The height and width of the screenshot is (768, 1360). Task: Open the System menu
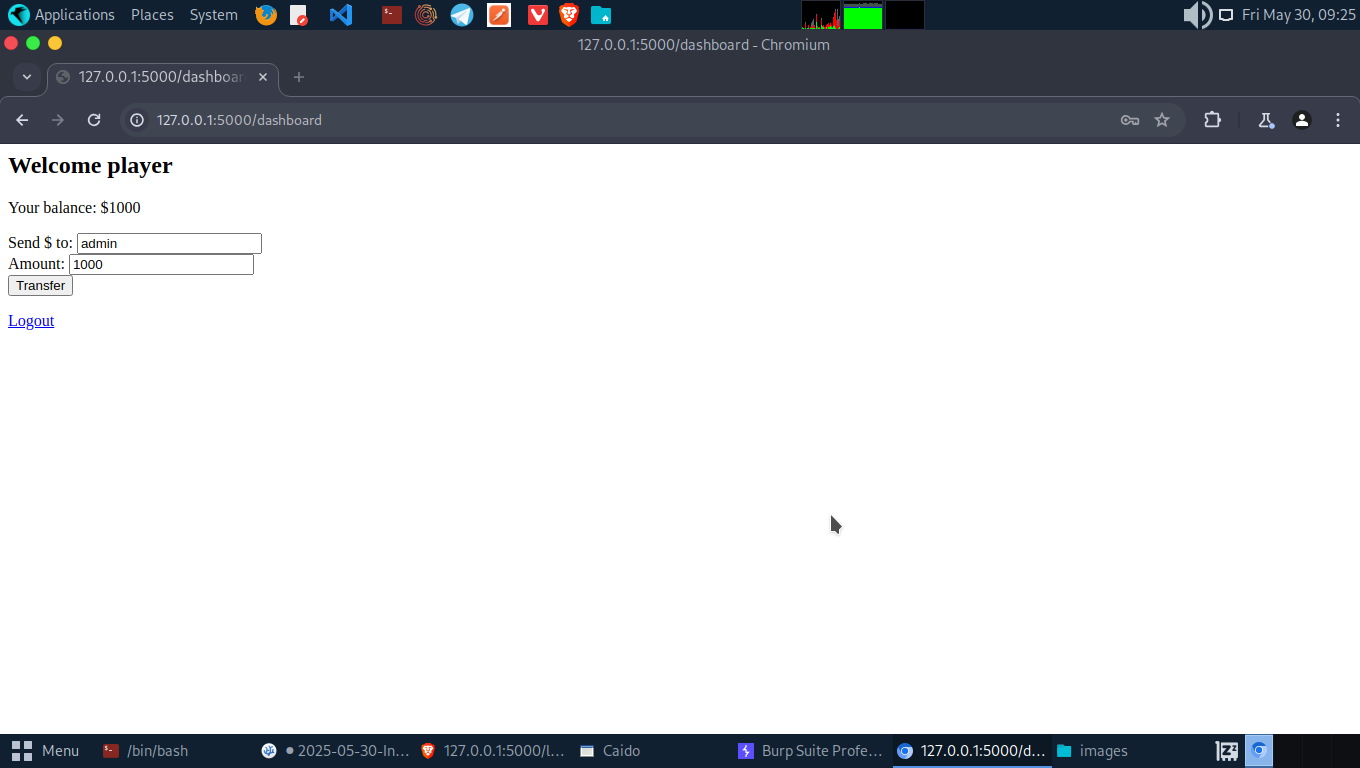coord(214,15)
